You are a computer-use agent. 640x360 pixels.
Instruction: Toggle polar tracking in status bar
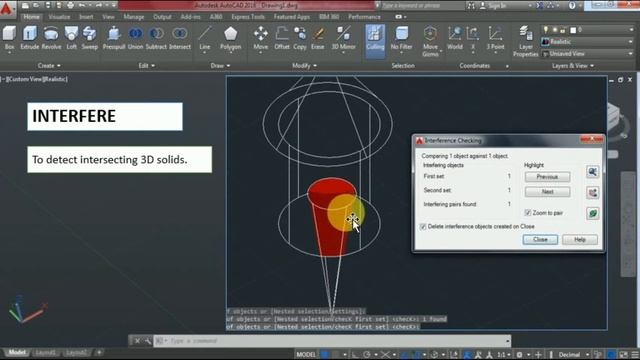point(367,354)
